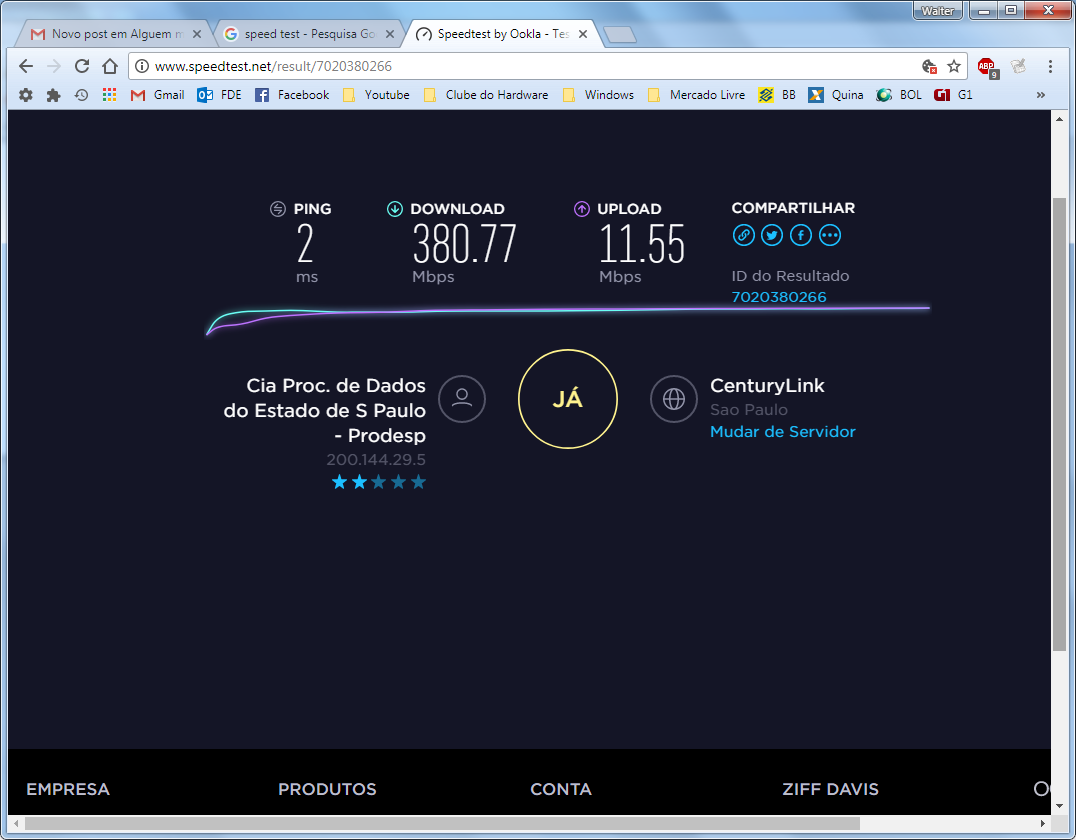Image resolution: width=1076 pixels, height=840 pixels.
Task: Click the CenturyLink server name
Action: coord(767,386)
